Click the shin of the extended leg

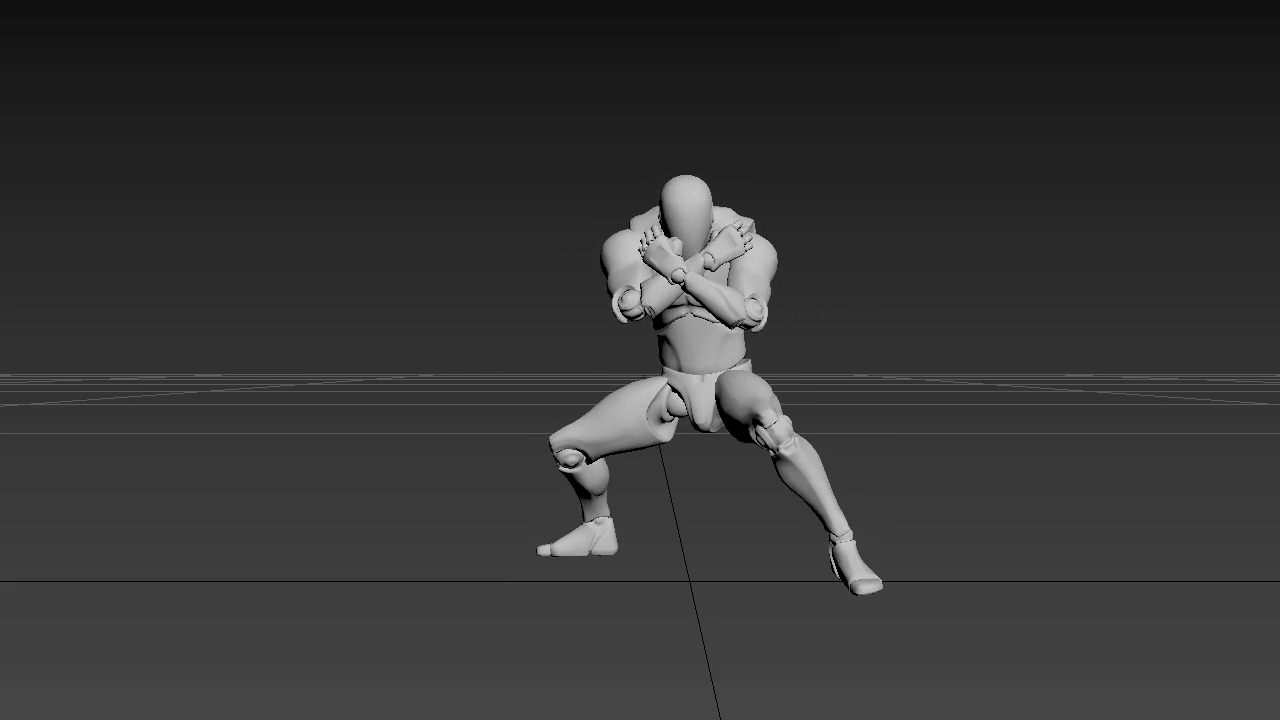click(x=813, y=488)
